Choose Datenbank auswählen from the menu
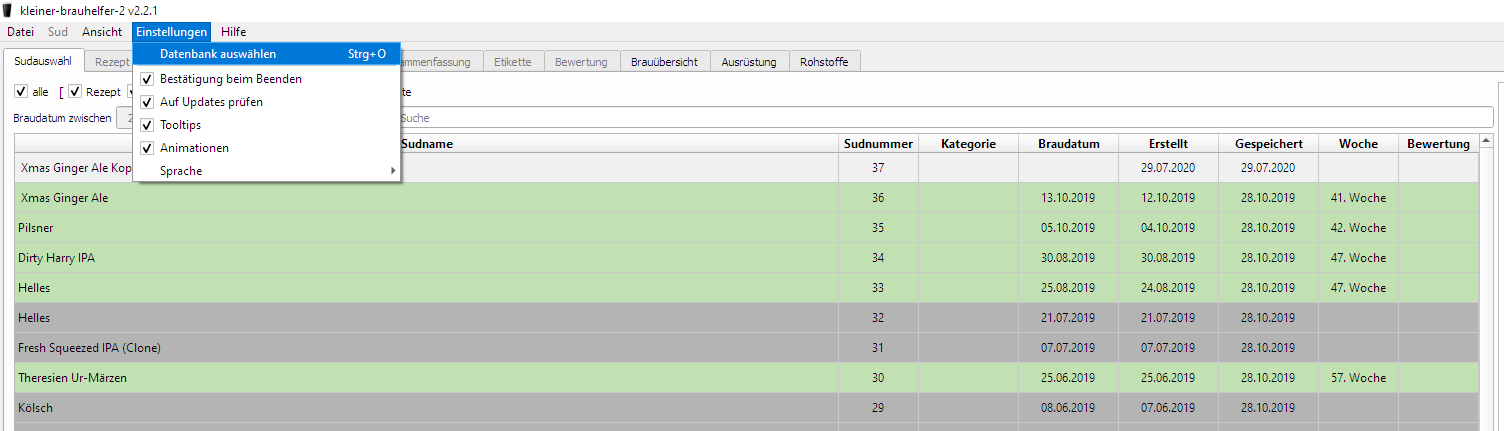 (218, 54)
